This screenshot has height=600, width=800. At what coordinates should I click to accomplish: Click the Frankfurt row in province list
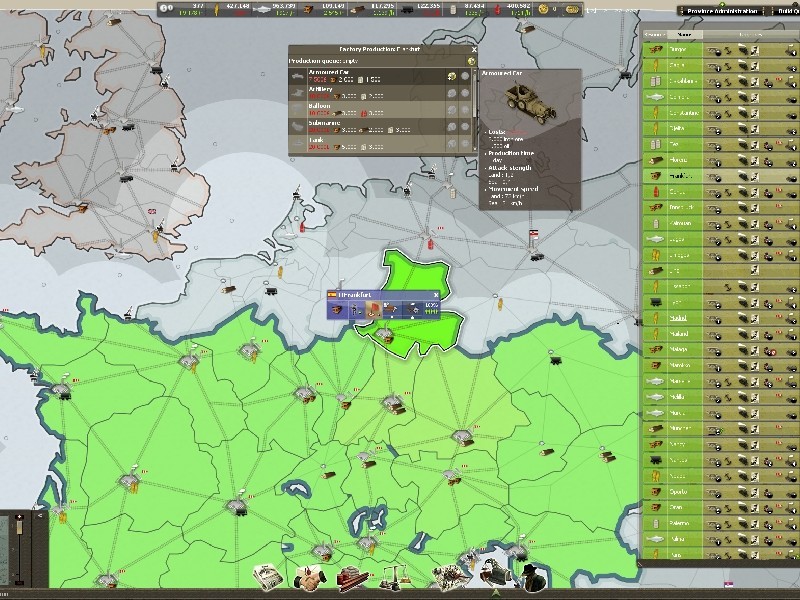pyautogui.click(x=720, y=177)
